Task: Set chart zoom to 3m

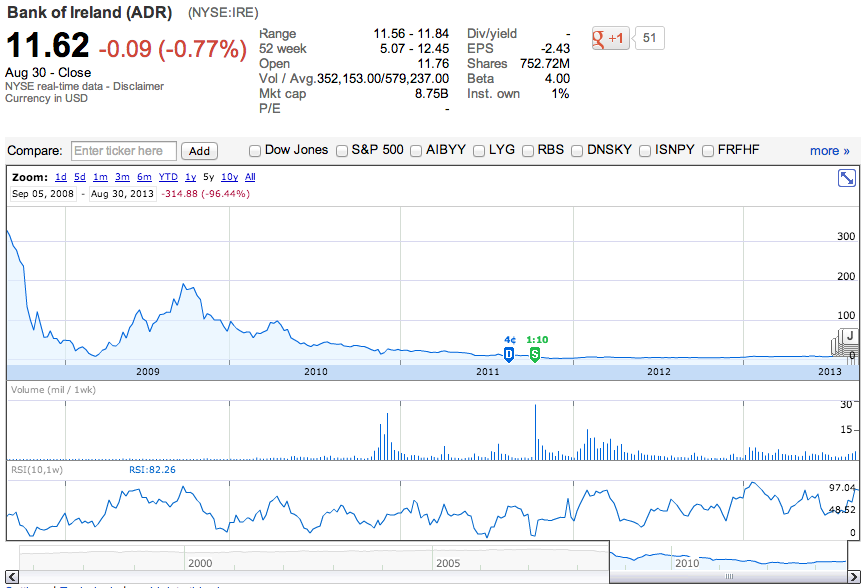Action: click(x=122, y=177)
